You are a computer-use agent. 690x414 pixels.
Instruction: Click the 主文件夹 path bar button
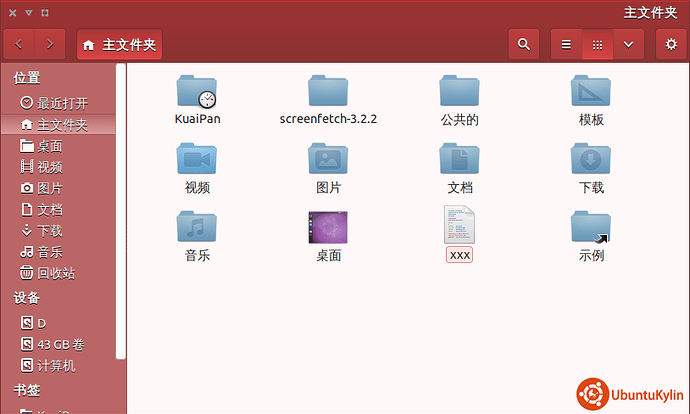click(x=119, y=44)
